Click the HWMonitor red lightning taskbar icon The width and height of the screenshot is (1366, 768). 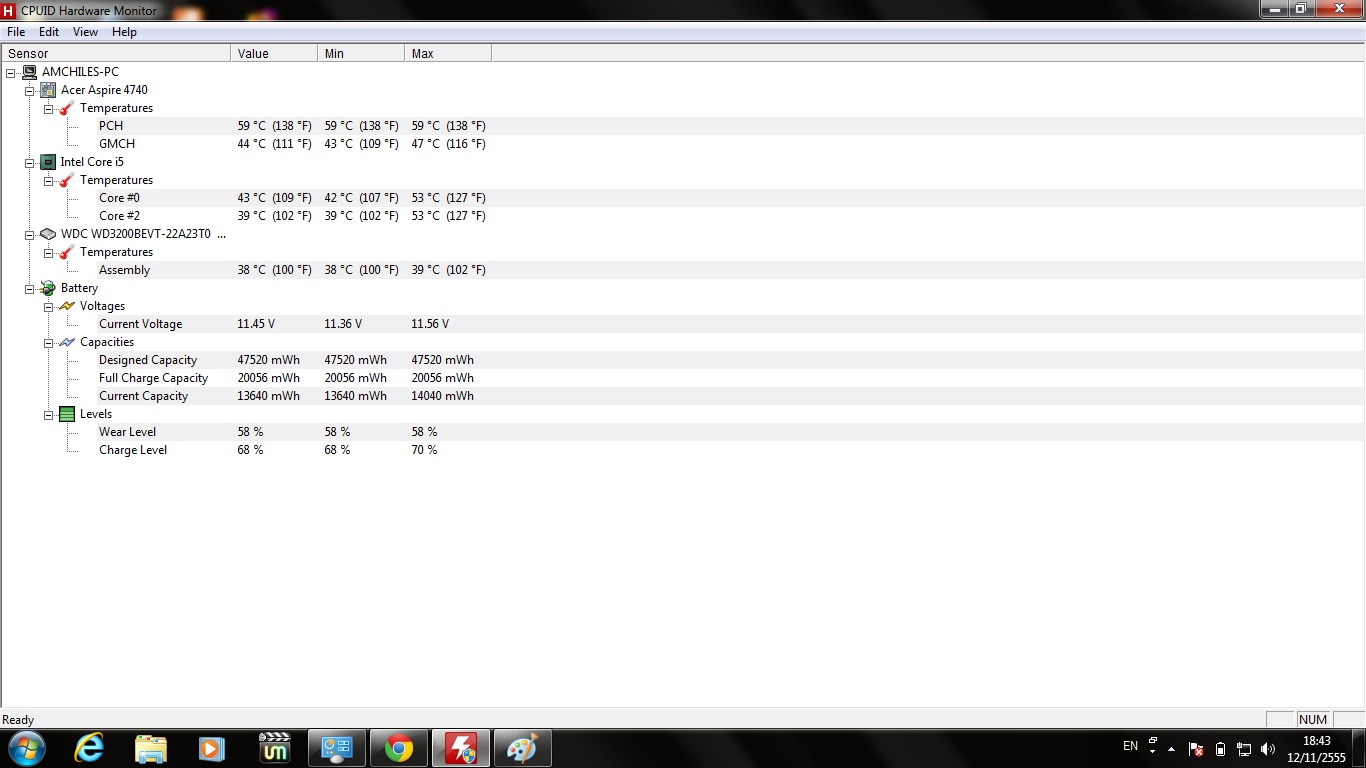click(460, 748)
